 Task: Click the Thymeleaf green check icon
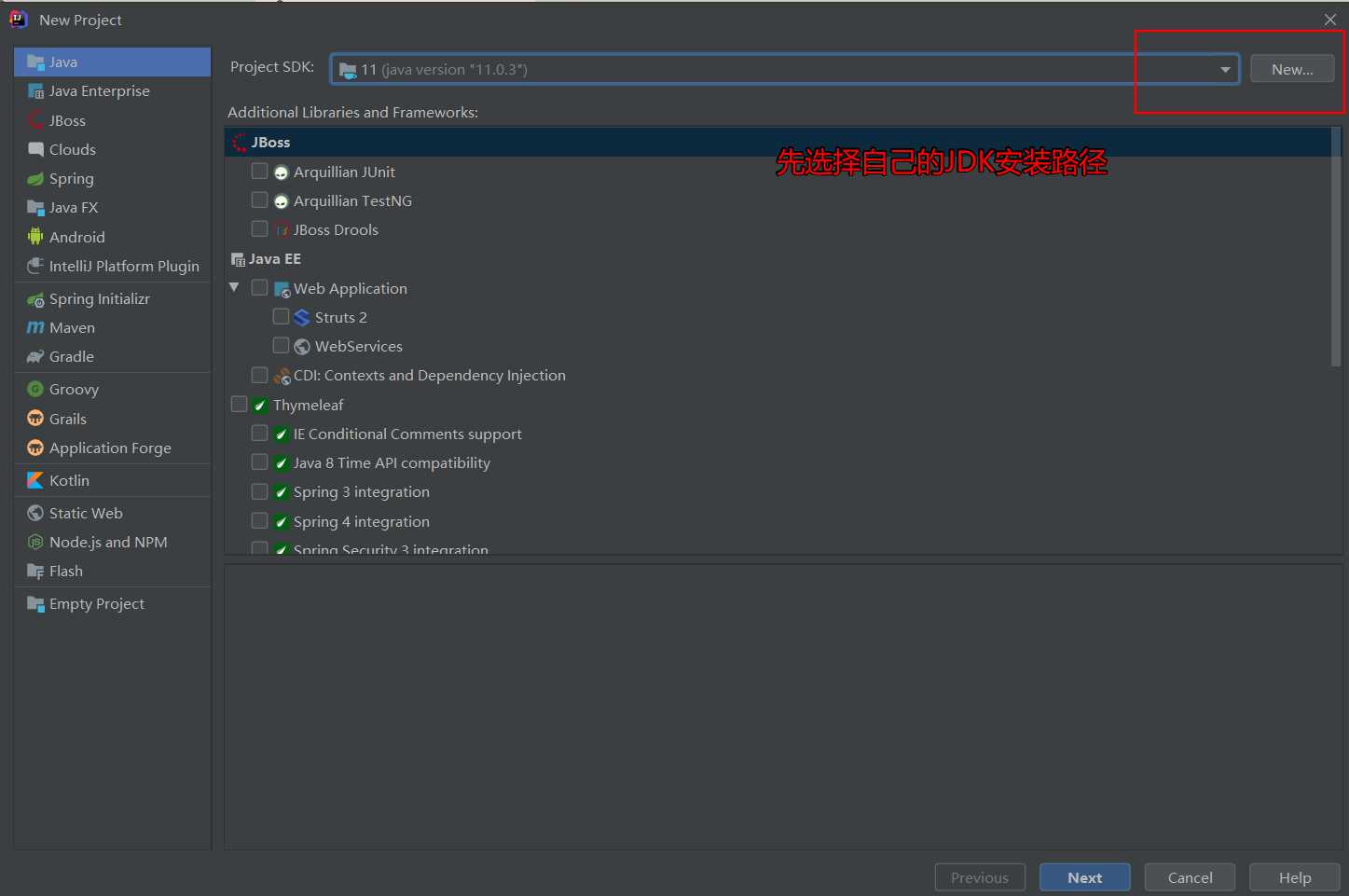(x=261, y=406)
